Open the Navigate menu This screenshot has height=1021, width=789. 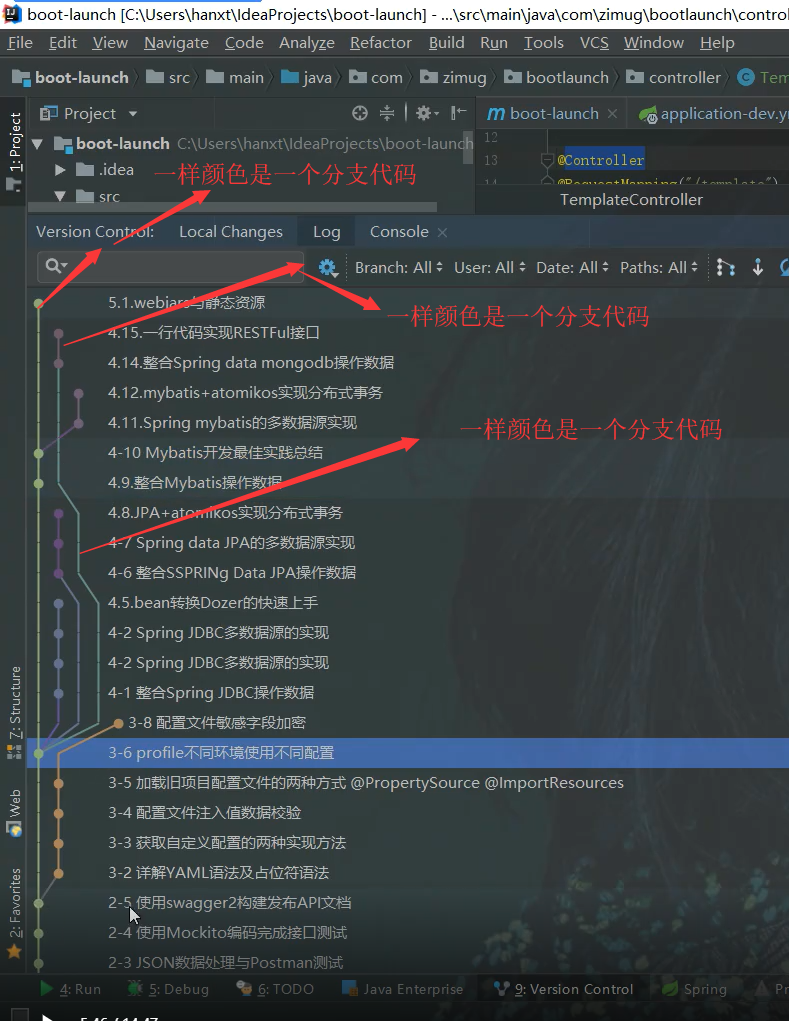(176, 42)
